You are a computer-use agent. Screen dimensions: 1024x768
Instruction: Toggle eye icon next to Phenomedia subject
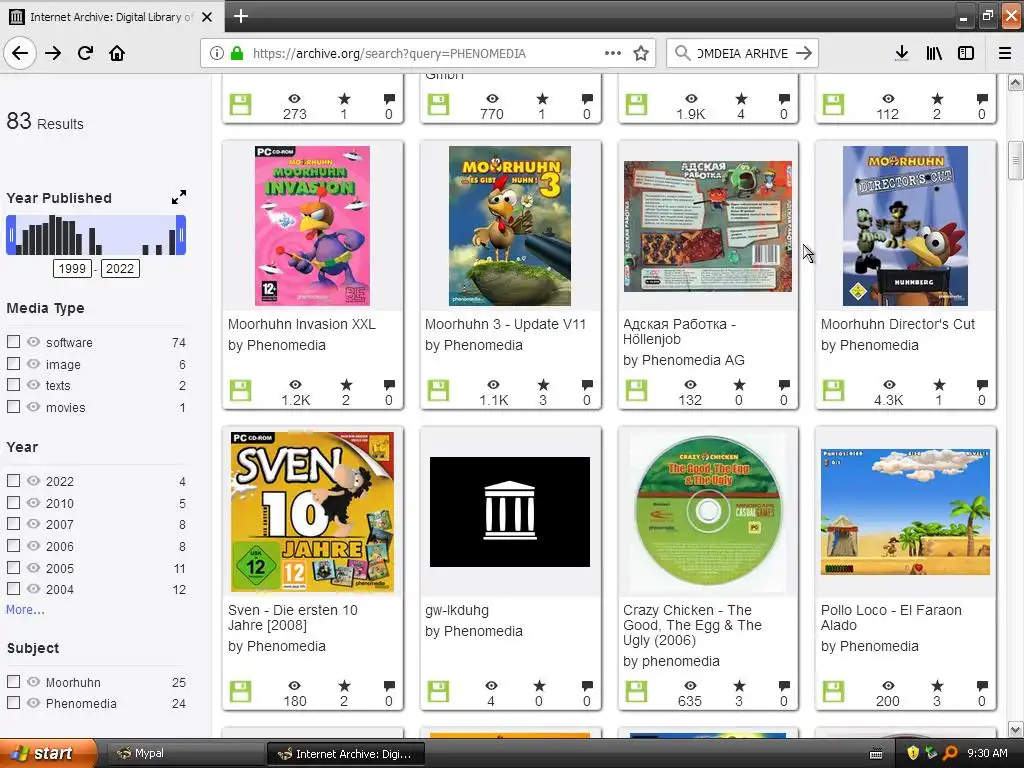coord(33,703)
